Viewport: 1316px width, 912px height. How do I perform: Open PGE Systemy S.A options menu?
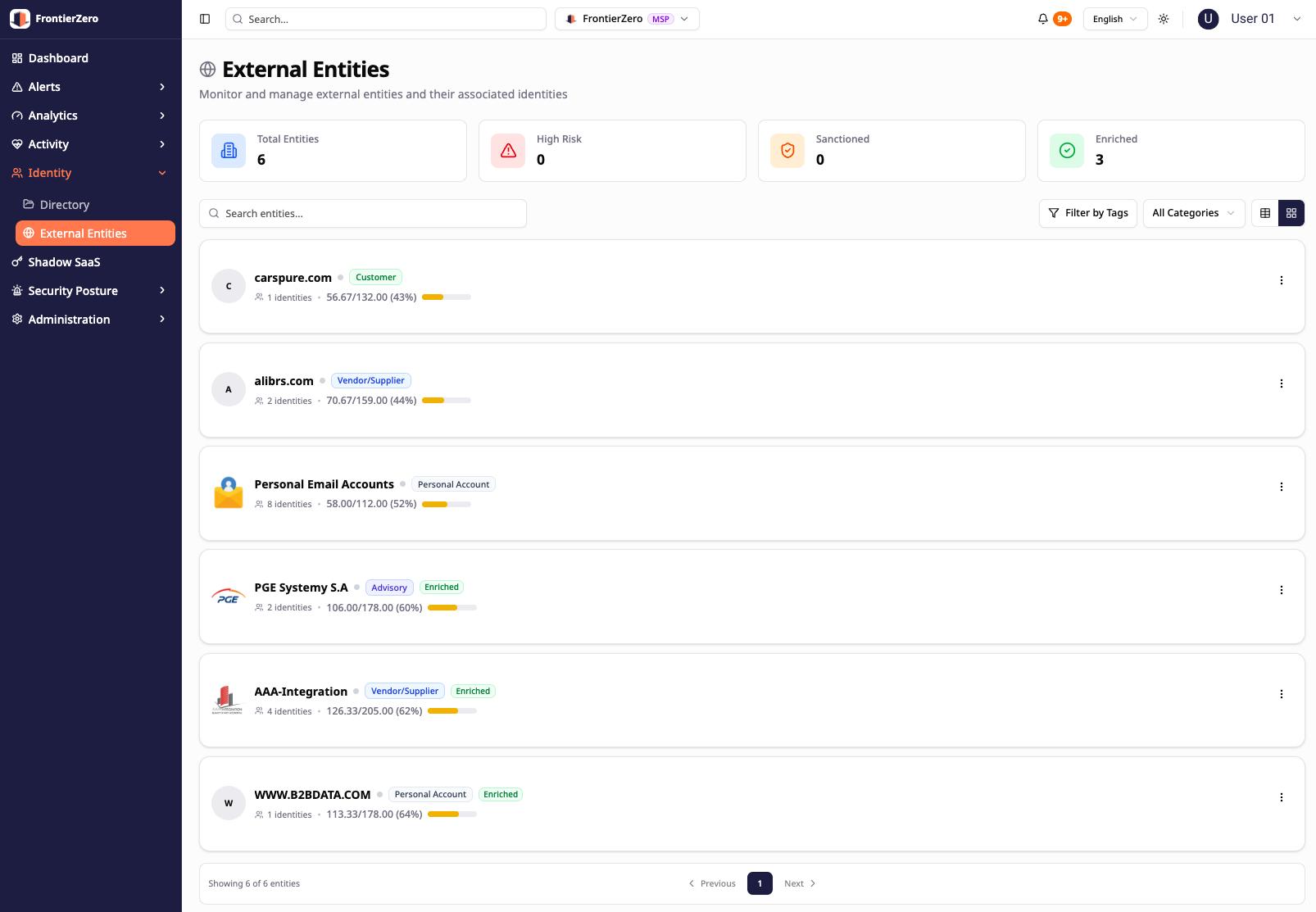tap(1282, 590)
